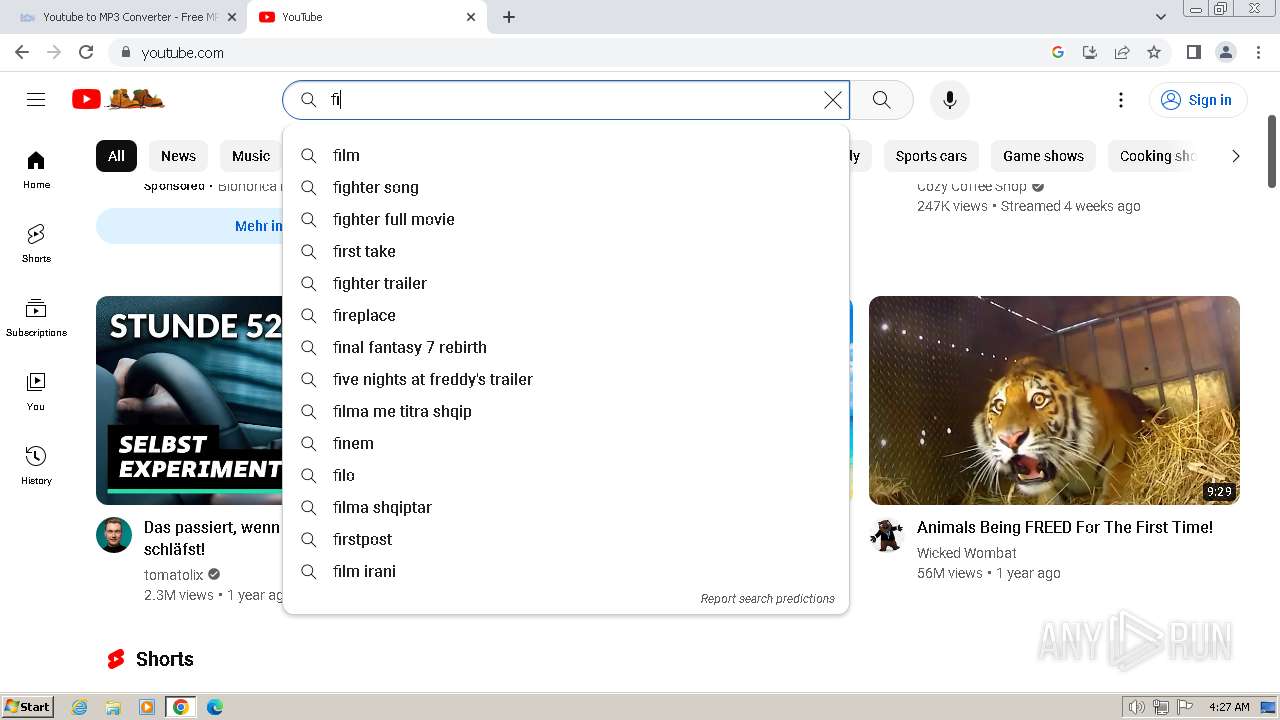The height and width of the screenshot is (720, 1280).
Task: Open the tiger video thumbnail
Action: [1054, 400]
